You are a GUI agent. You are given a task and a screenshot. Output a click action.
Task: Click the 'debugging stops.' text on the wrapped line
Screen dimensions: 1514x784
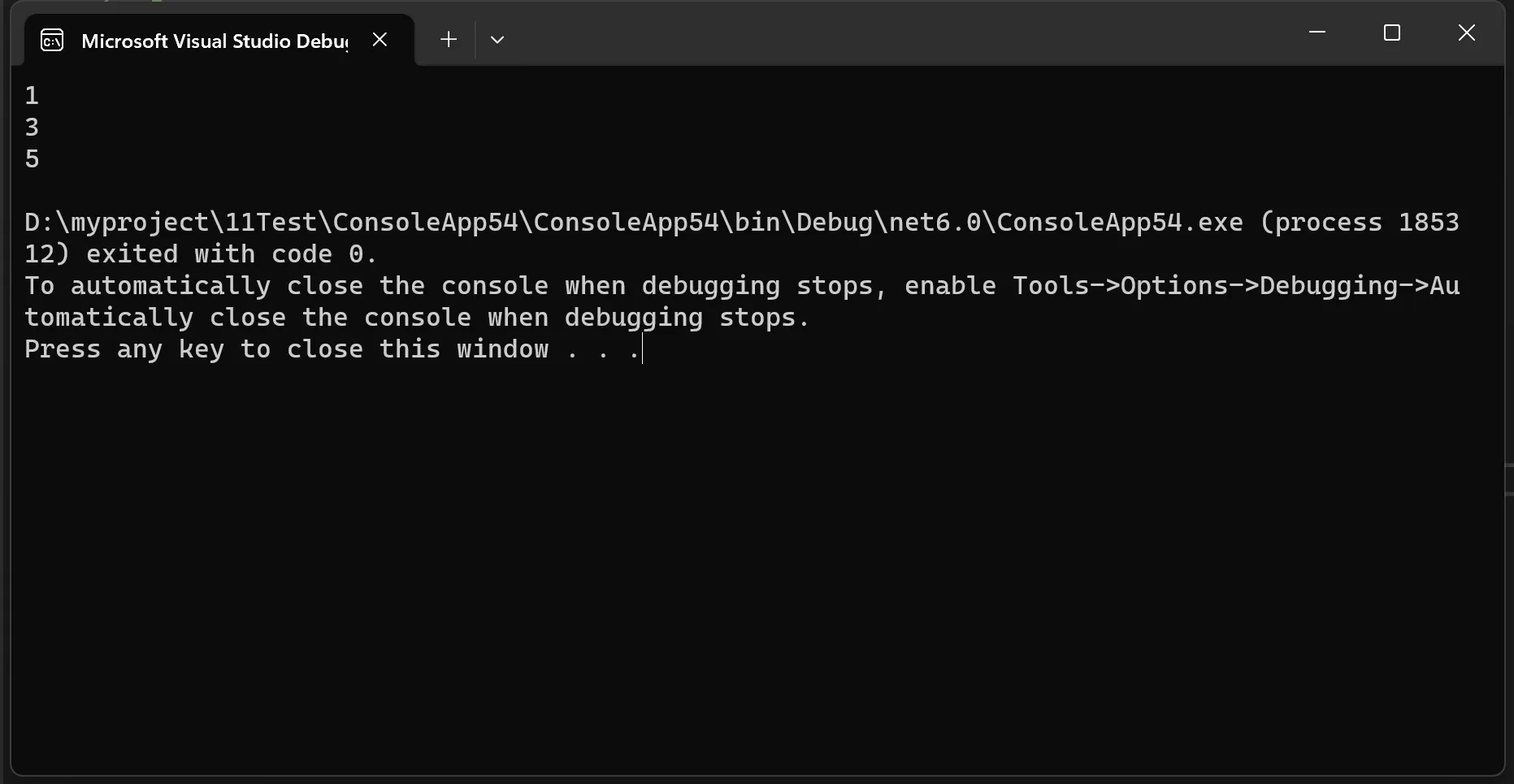688,318
